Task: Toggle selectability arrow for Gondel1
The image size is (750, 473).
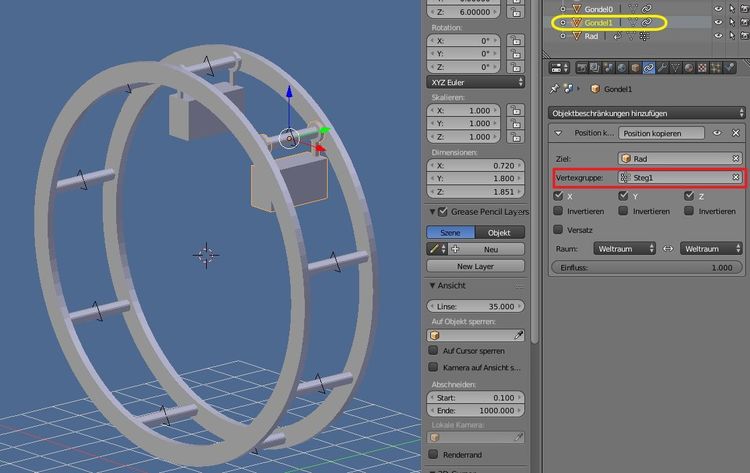Action: [732, 22]
